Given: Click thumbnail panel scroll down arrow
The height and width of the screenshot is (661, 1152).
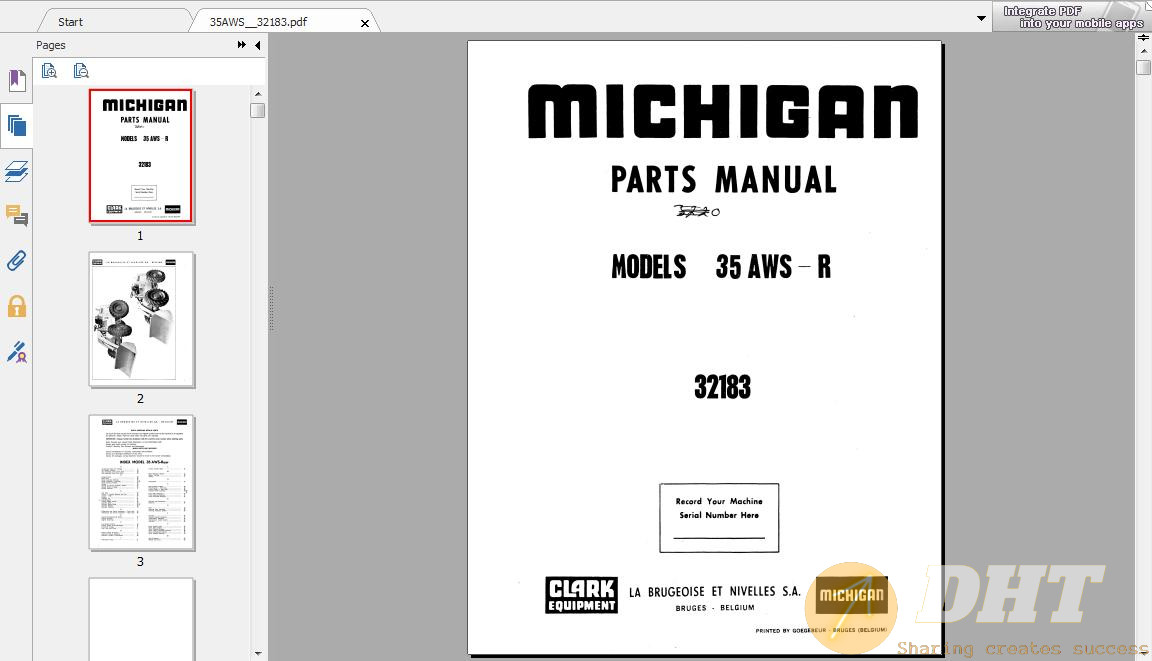Looking at the screenshot, I should [257, 652].
